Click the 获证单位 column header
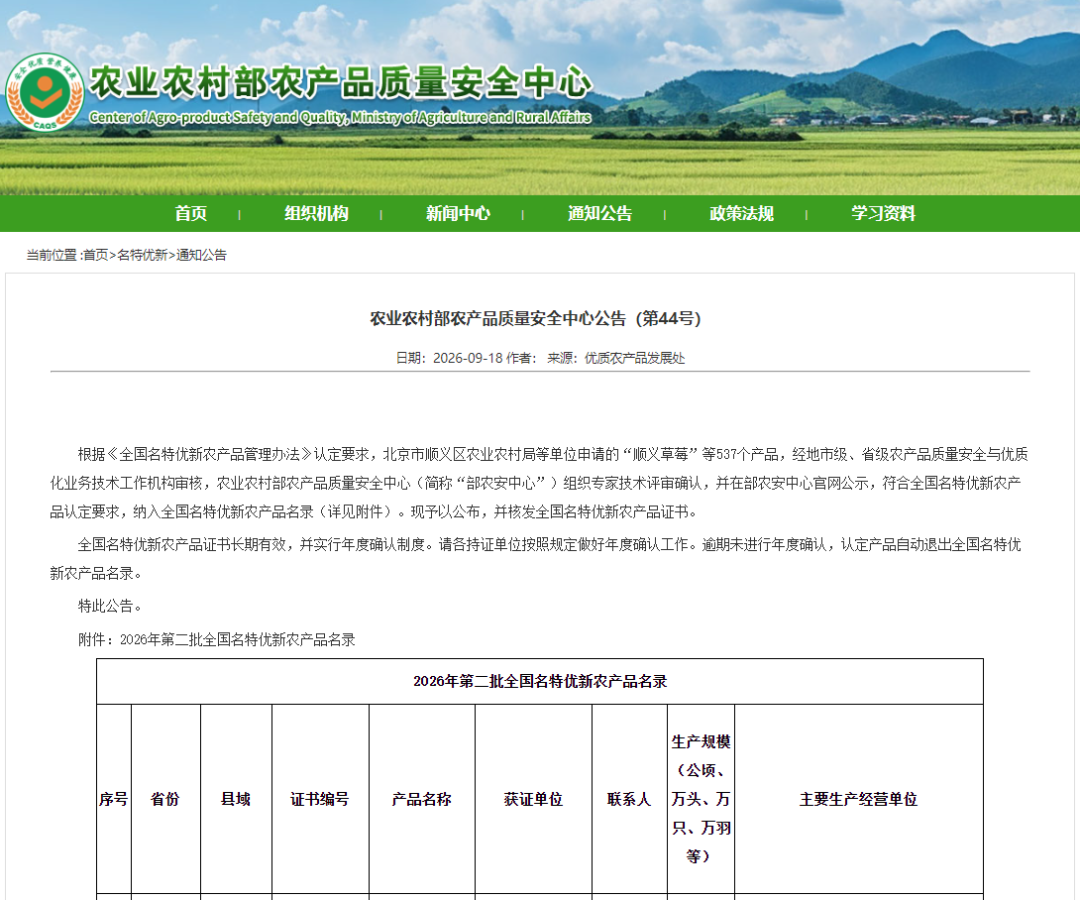This screenshot has width=1080, height=900. pyautogui.click(x=533, y=799)
